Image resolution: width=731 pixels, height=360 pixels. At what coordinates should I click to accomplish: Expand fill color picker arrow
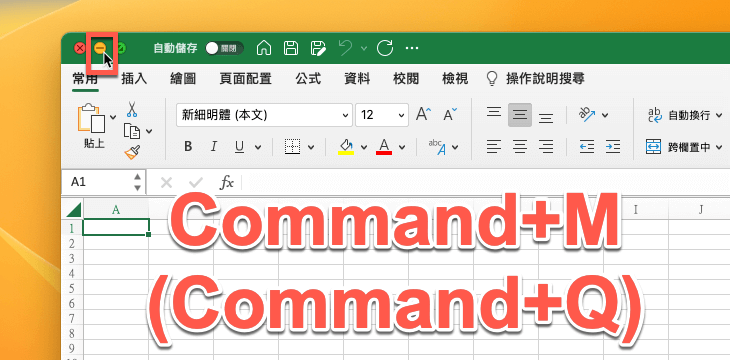[x=364, y=147]
